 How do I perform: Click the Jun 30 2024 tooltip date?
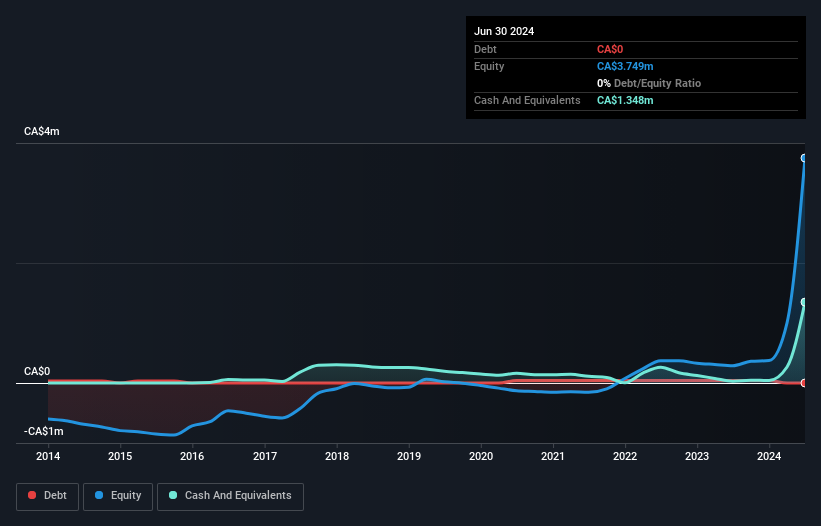504,31
